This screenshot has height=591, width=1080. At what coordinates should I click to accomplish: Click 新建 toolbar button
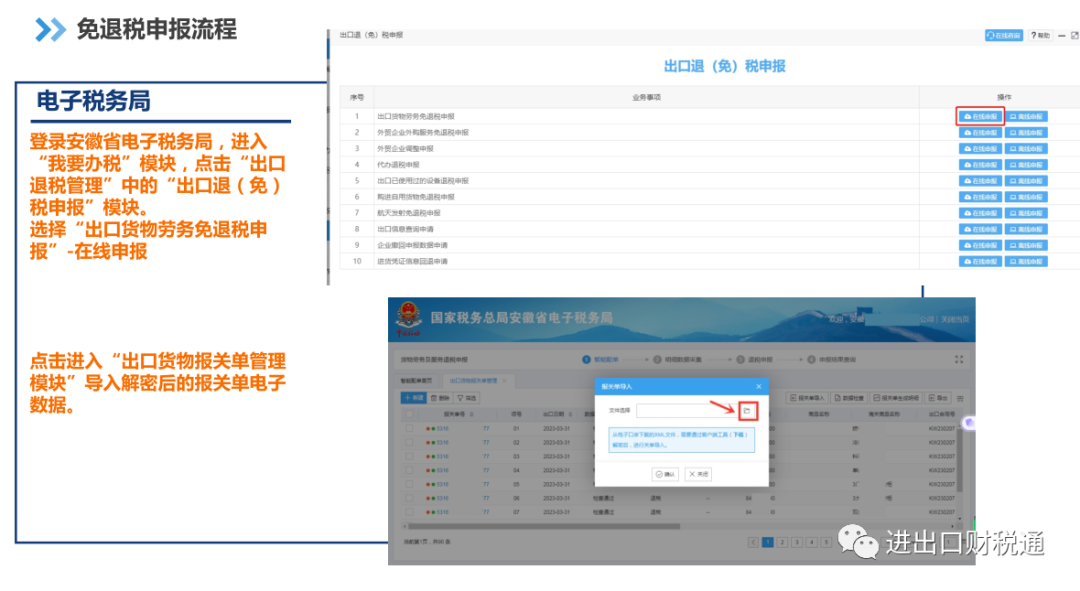[414, 397]
